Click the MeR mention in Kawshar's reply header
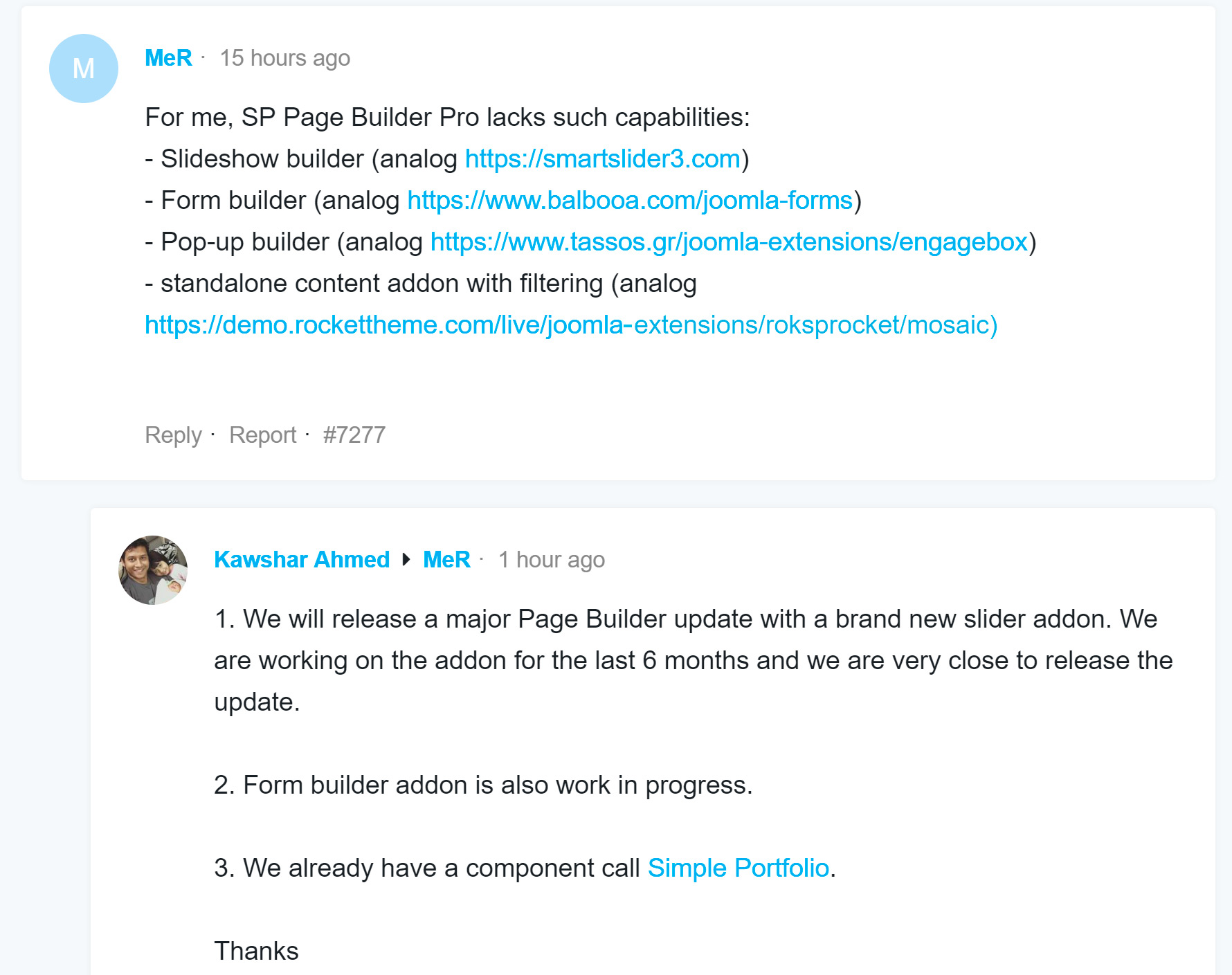Image resolution: width=1232 pixels, height=975 pixels. pos(446,559)
